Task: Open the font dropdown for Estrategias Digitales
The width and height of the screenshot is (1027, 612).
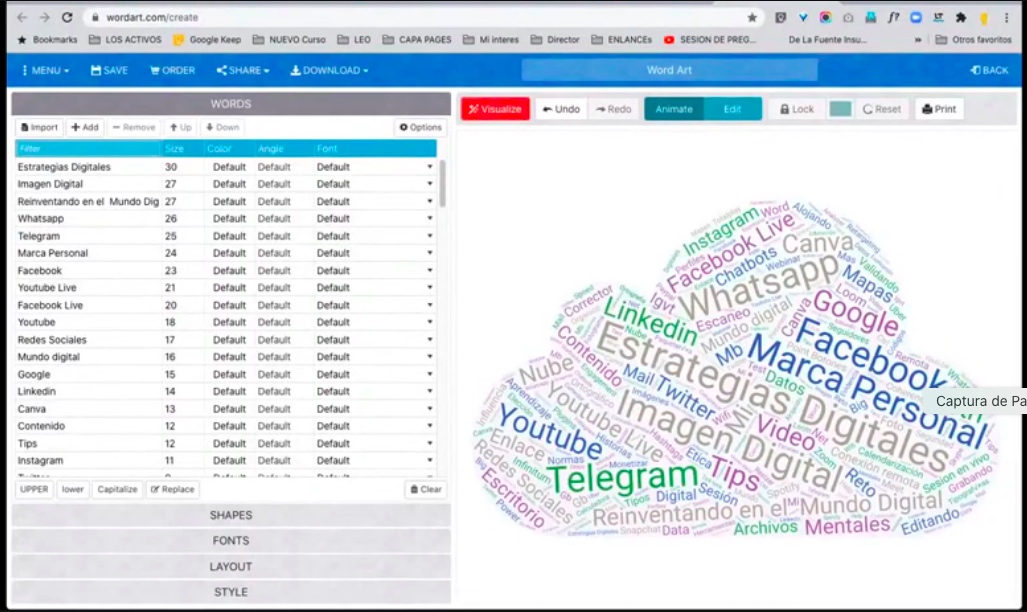Action: point(430,167)
